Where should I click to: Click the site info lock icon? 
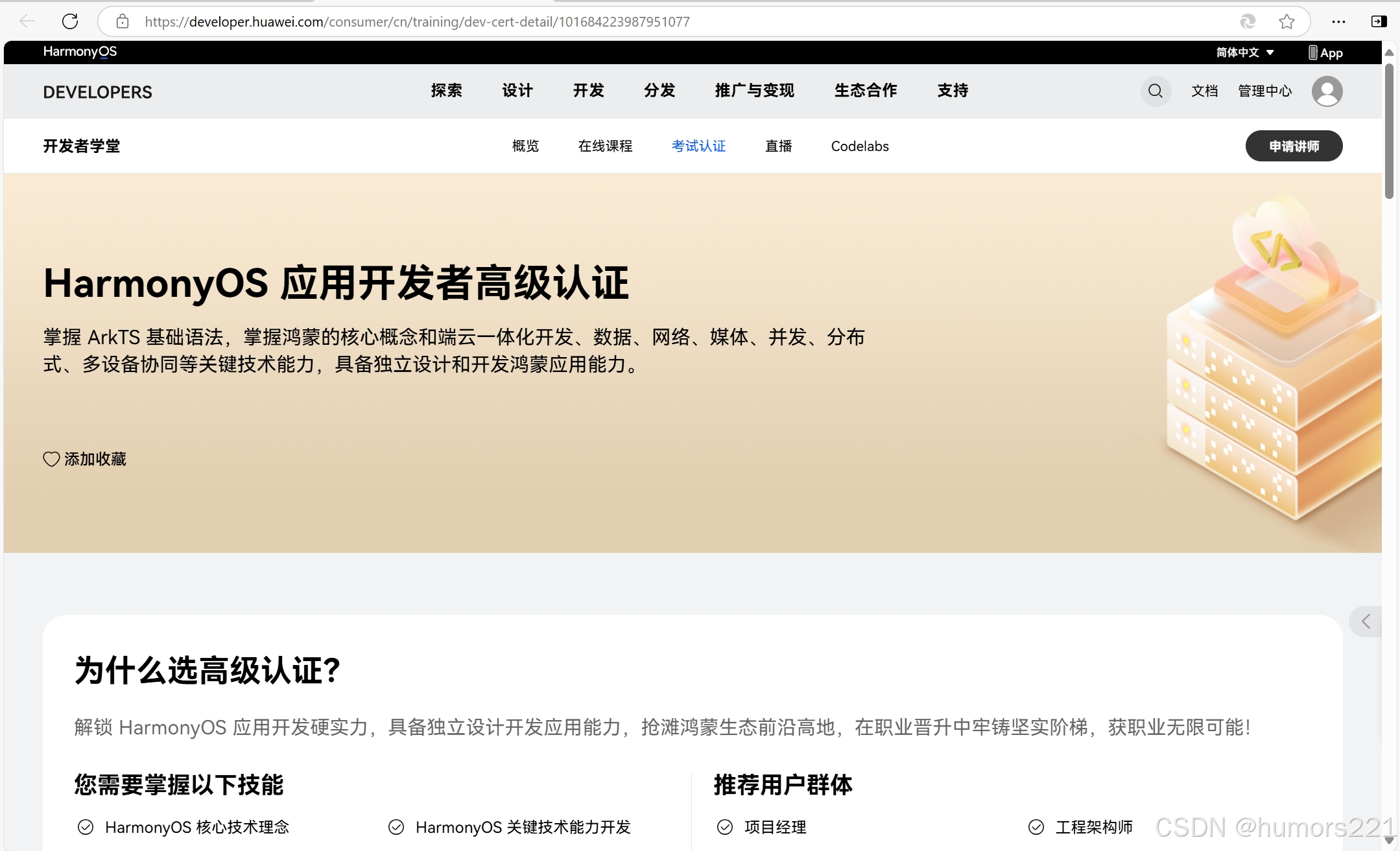tap(123, 21)
